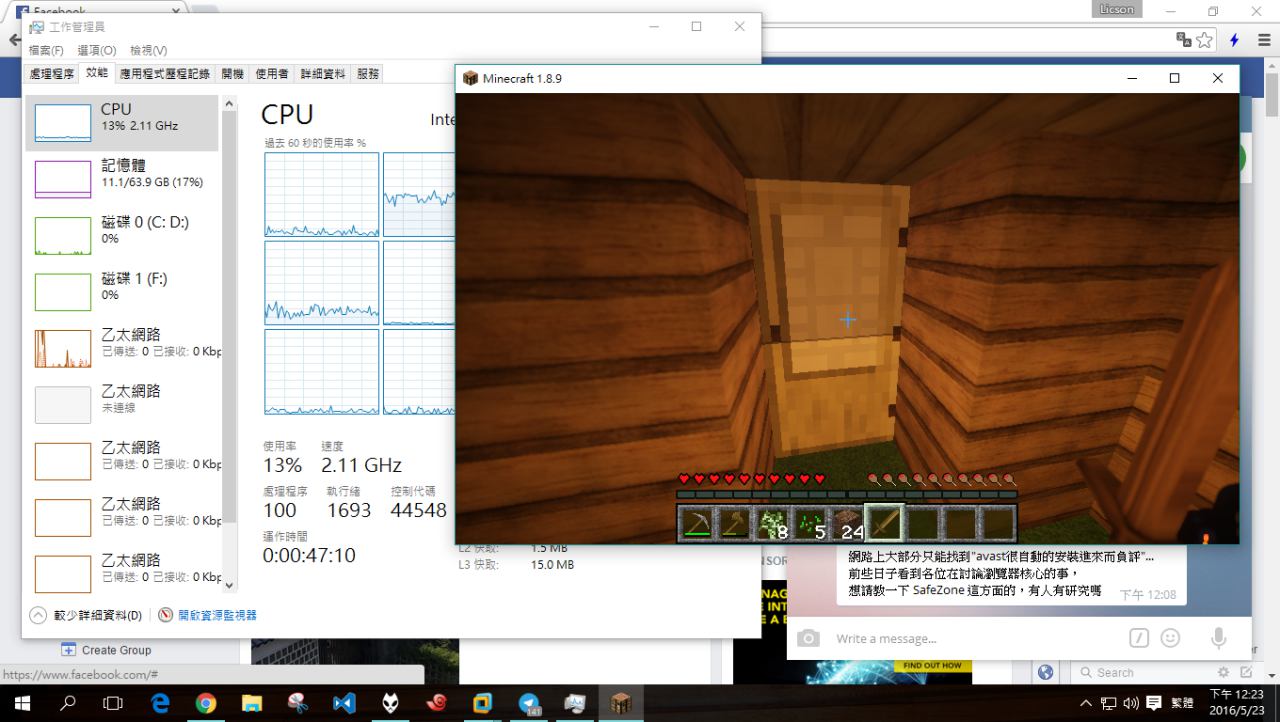The image size is (1280, 722).
Task: Open the bot commands slash icon
Action: (x=1138, y=638)
